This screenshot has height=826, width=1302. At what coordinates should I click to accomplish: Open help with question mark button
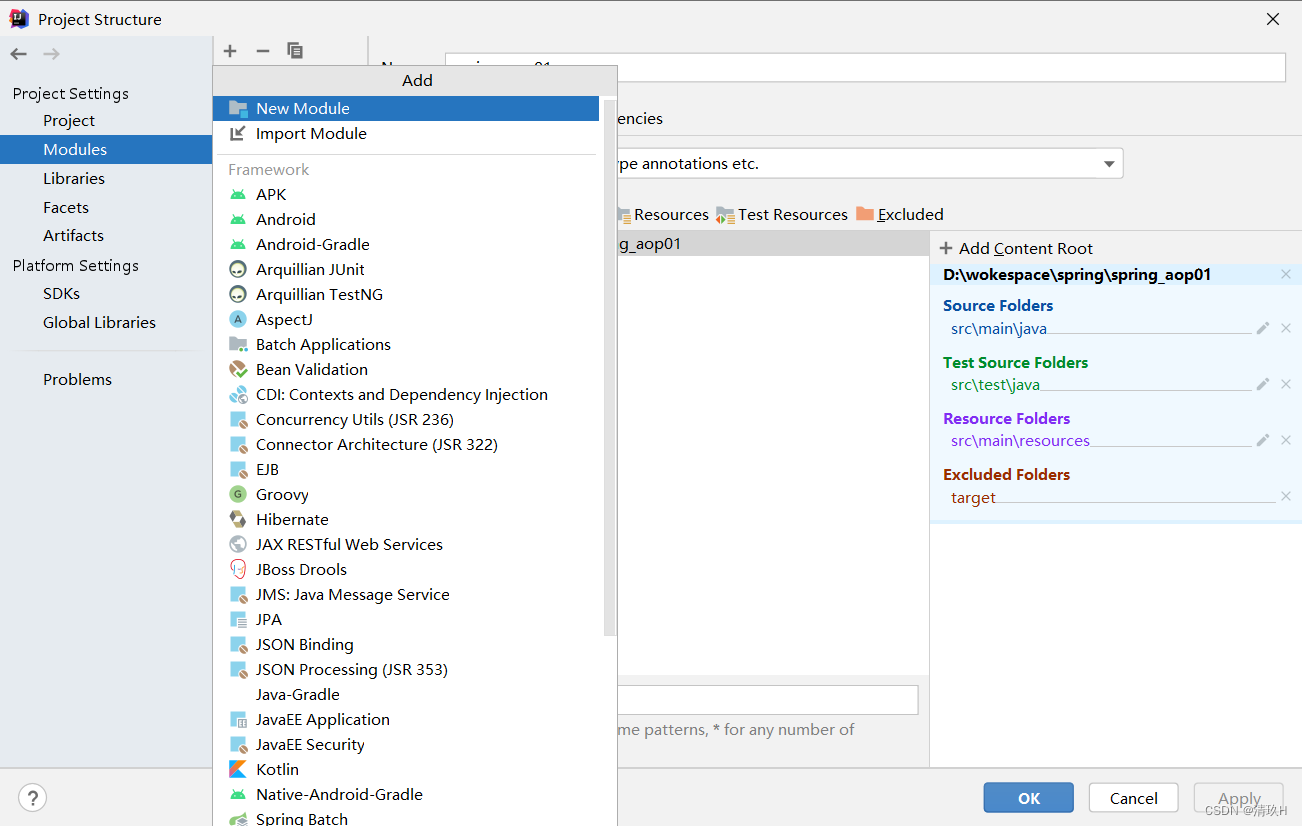coord(33,798)
